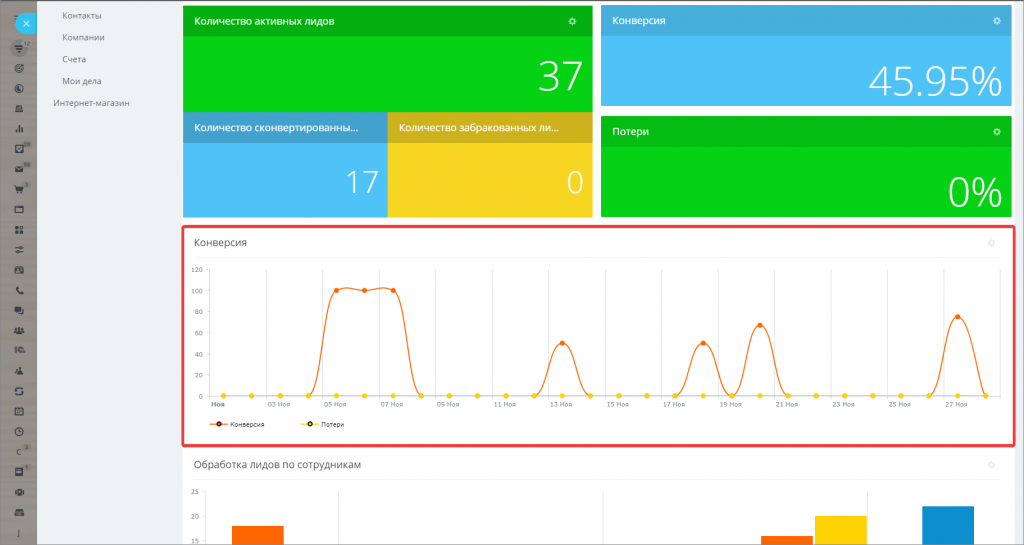The width and height of the screenshot is (1024, 545).
Task: Open the mail envelope icon in the sidebar
Action: [19, 169]
